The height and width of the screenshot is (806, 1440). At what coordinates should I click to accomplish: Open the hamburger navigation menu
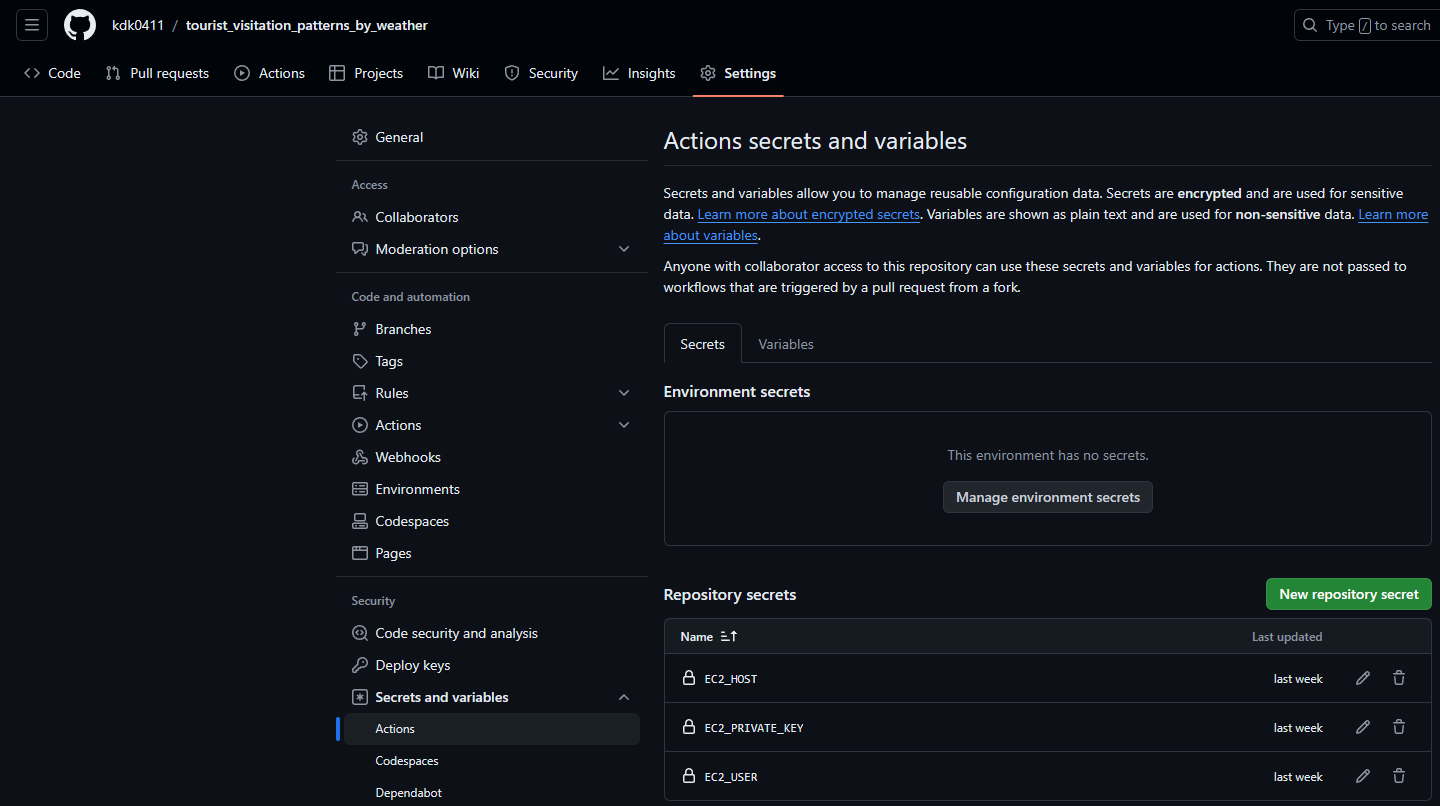tap(32, 25)
